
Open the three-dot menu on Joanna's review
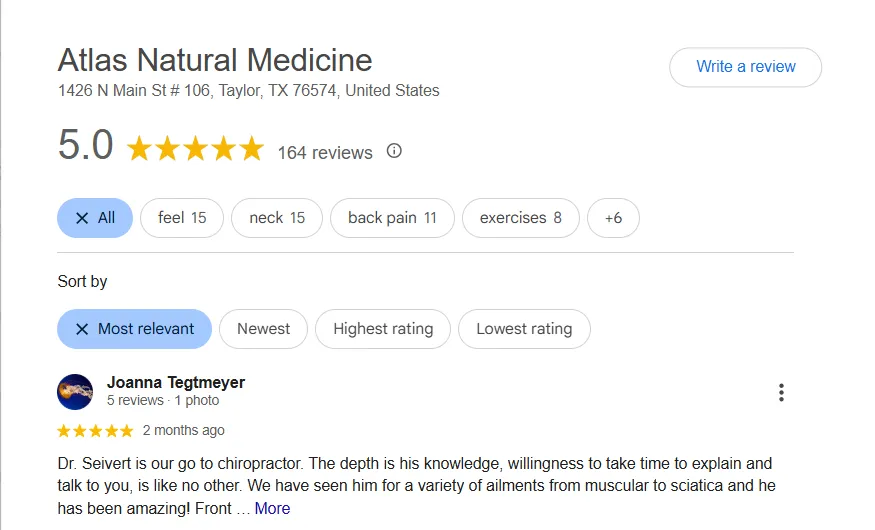(781, 393)
